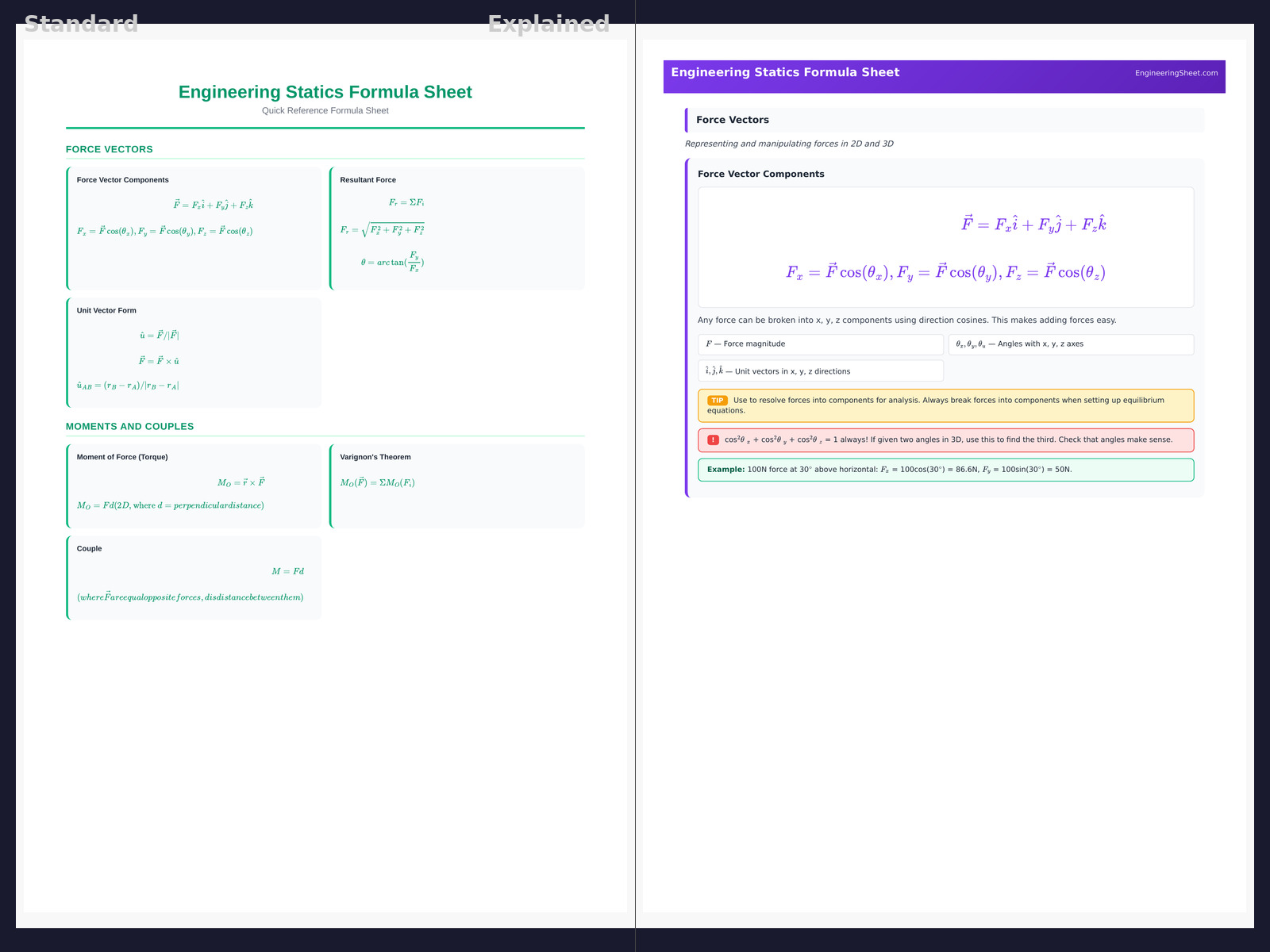Click the MOMENTS AND COUPLES section heading
This screenshot has width=1270, height=952.
tap(130, 427)
